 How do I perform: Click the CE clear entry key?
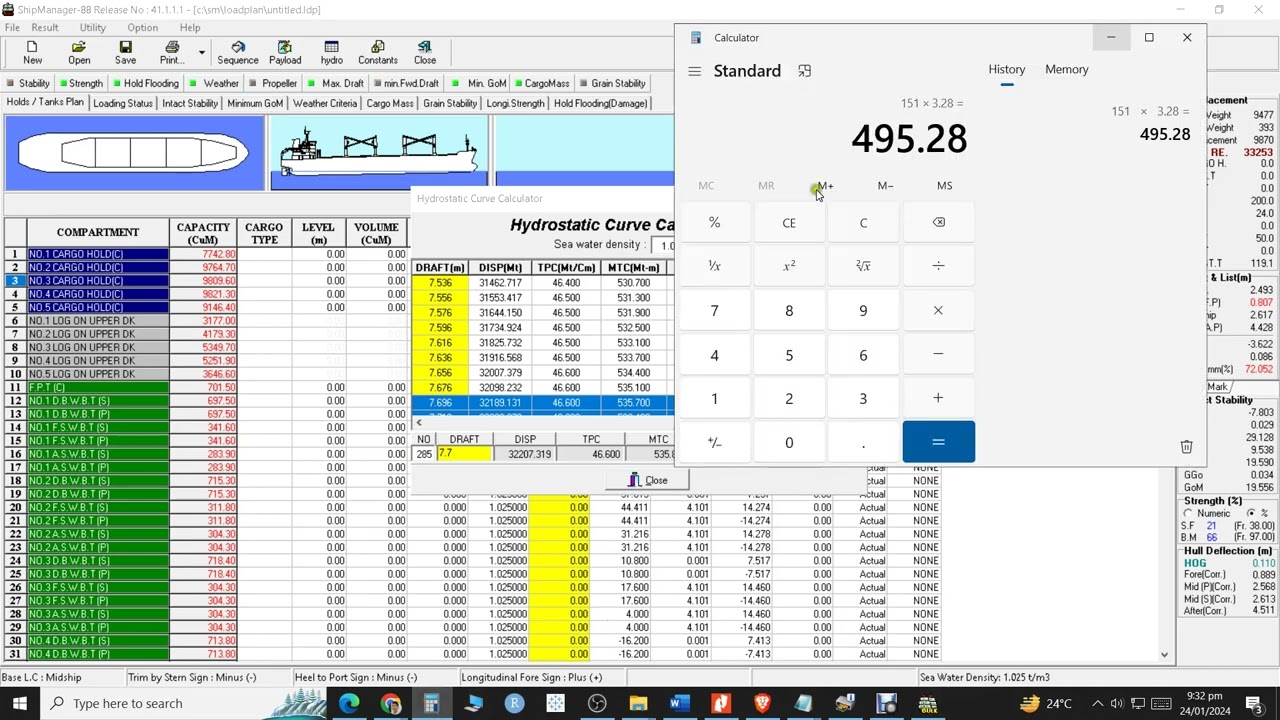(789, 223)
